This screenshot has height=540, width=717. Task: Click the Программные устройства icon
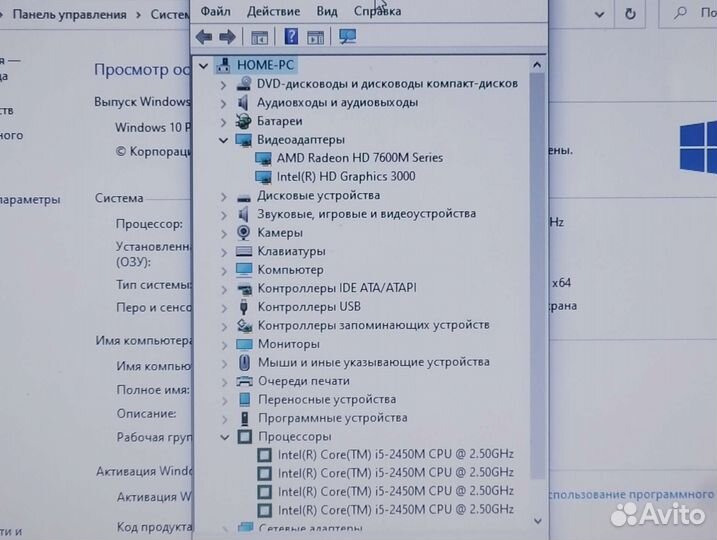click(x=245, y=418)
